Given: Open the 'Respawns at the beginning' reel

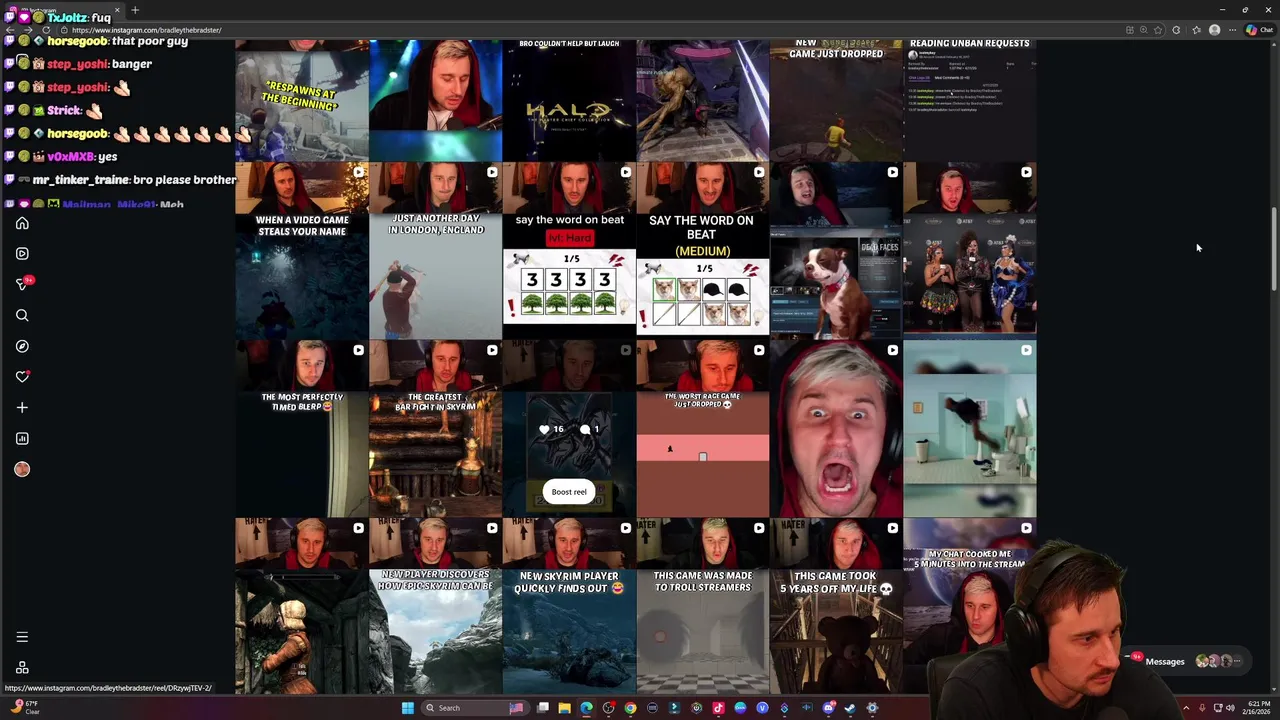Looking at the screenshot, I should (x=302, y=100).
